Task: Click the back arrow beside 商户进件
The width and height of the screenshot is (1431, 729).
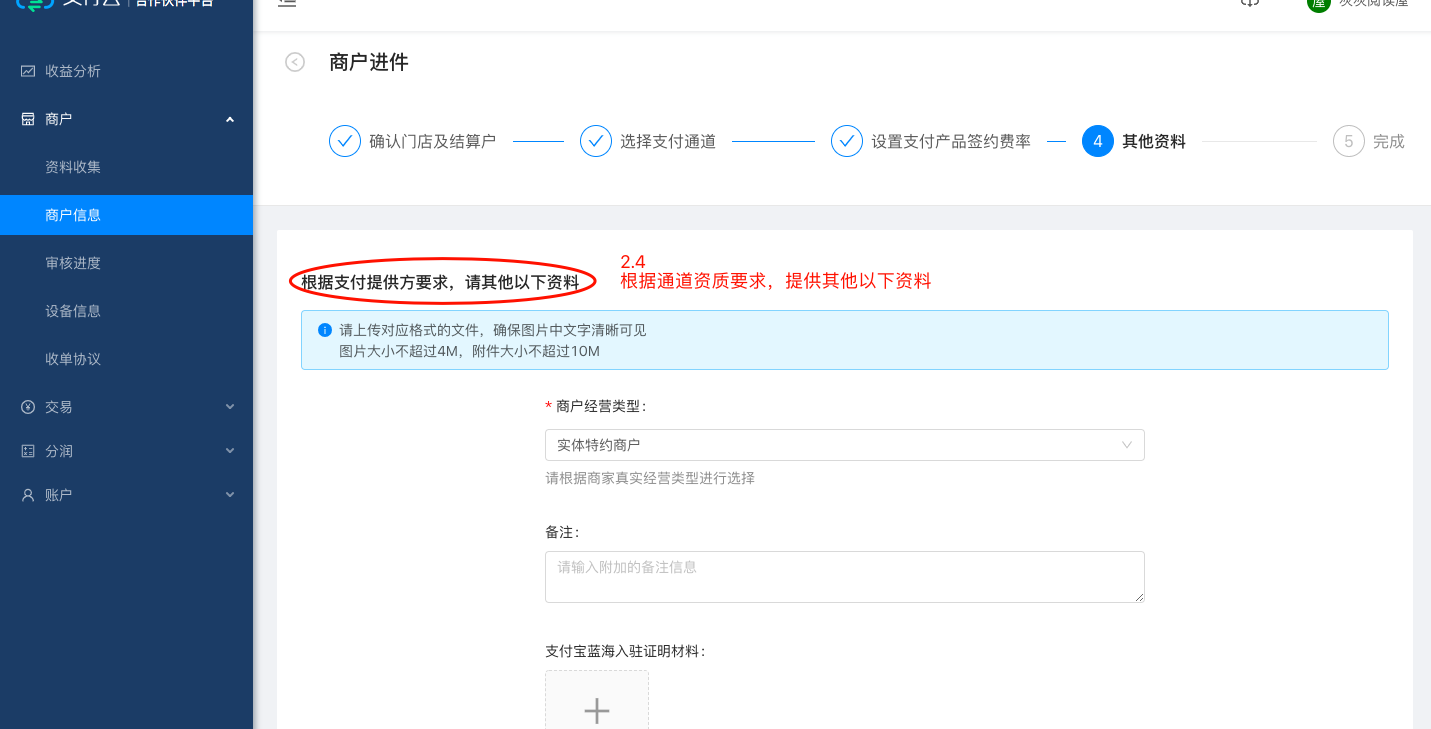Action: pos(295,62)
